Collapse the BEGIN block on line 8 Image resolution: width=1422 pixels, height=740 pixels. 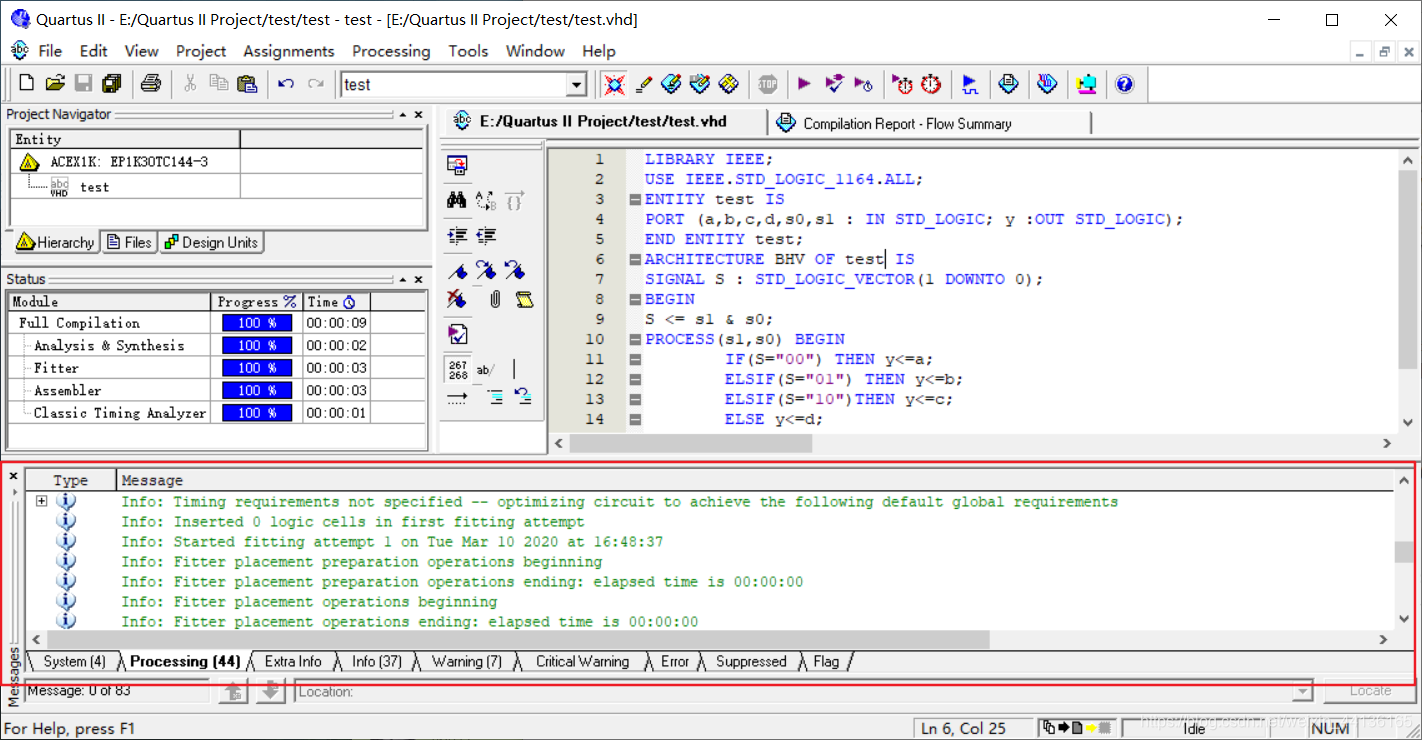click(634, 299)
